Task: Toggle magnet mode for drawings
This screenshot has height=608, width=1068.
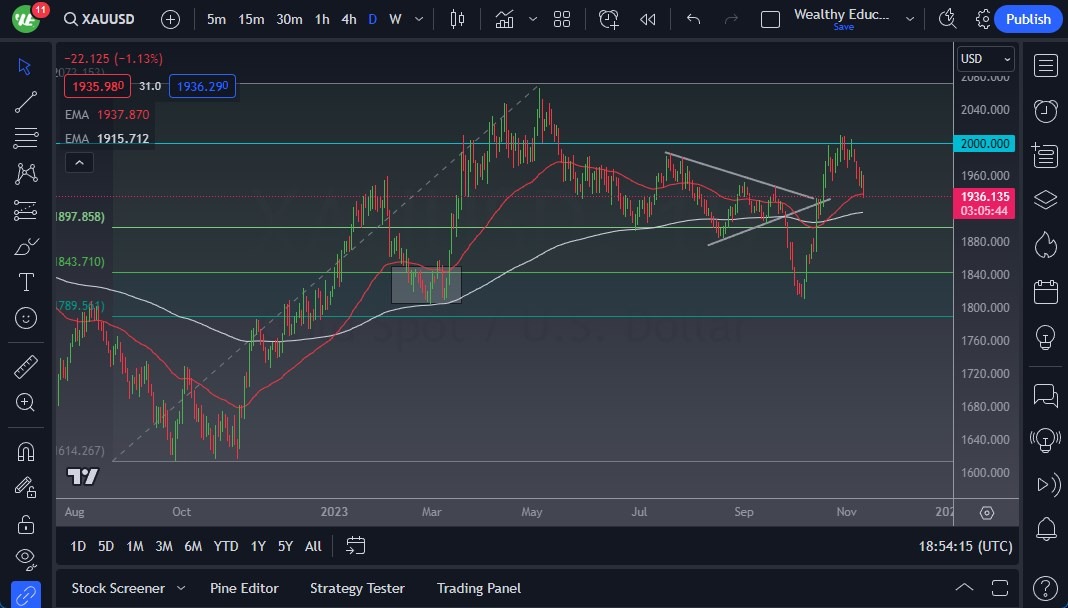Action: click(x=26, y=452)
